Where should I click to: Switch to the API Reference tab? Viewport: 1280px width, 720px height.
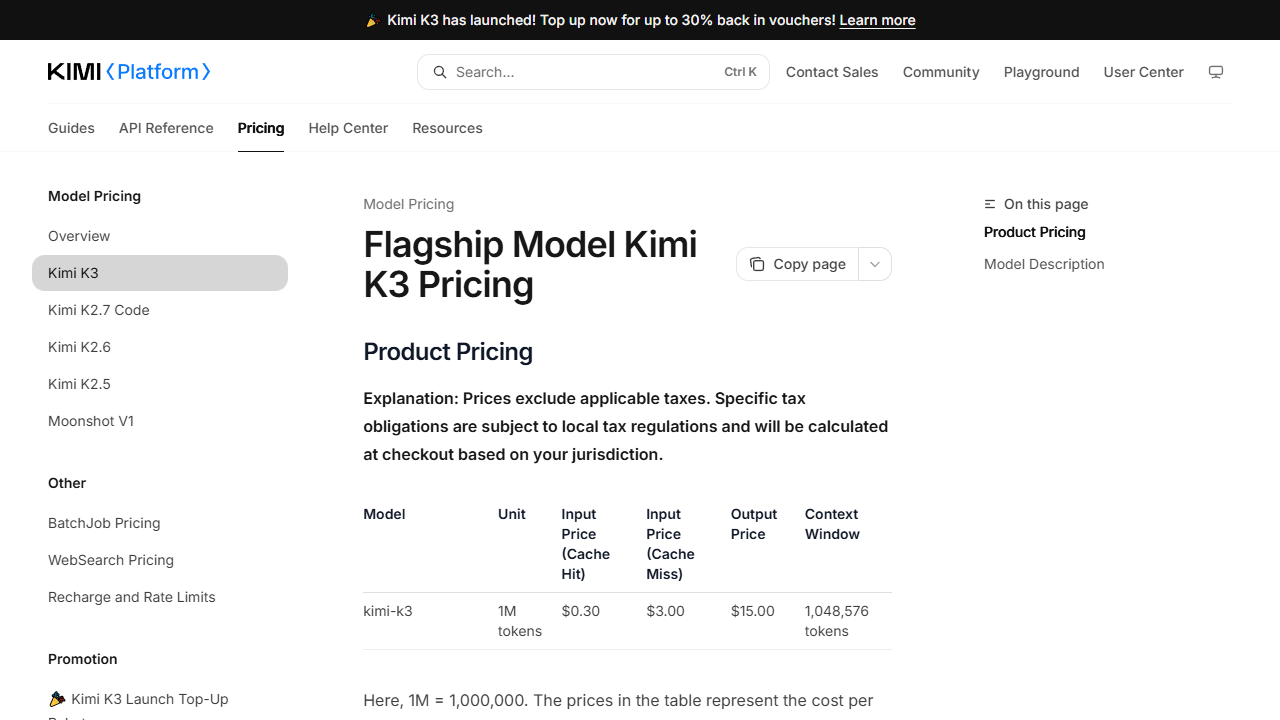166,128
